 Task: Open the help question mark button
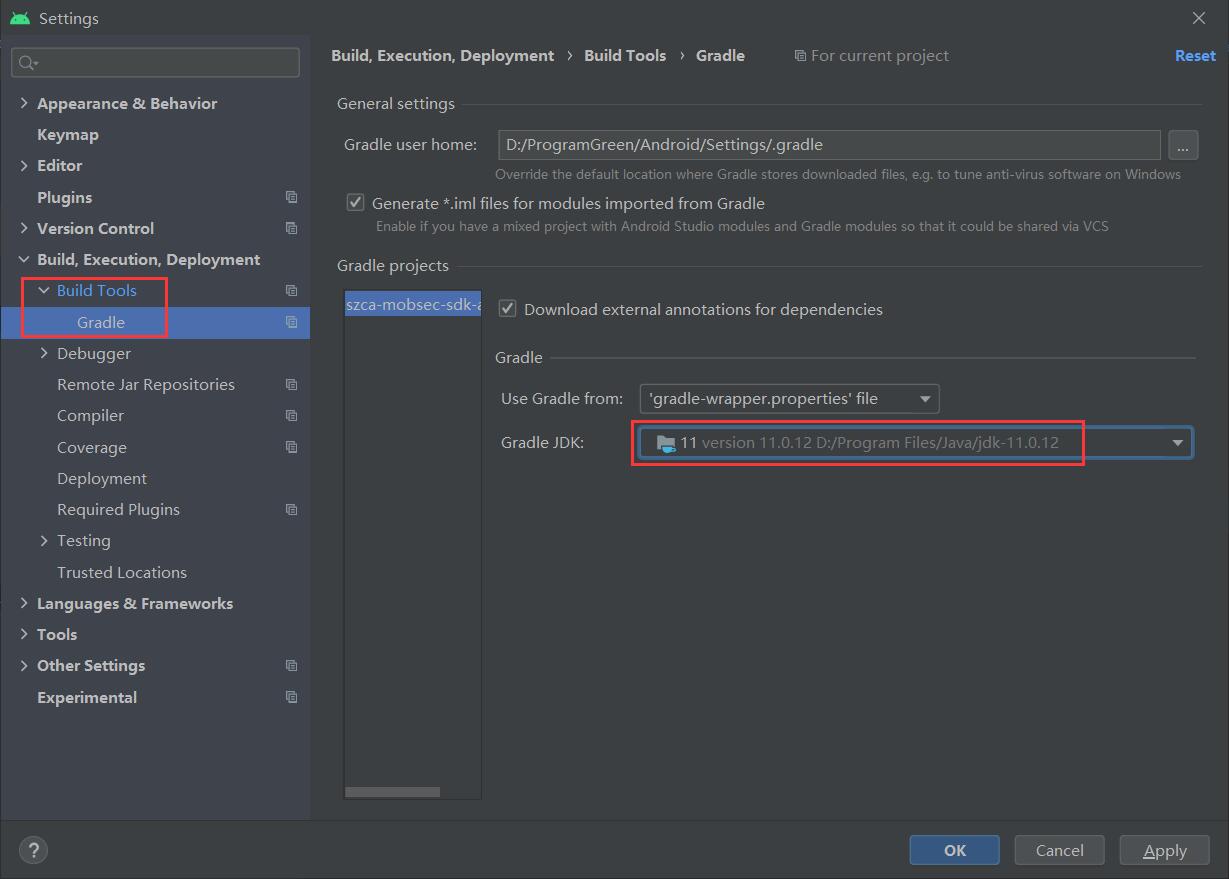33,850
